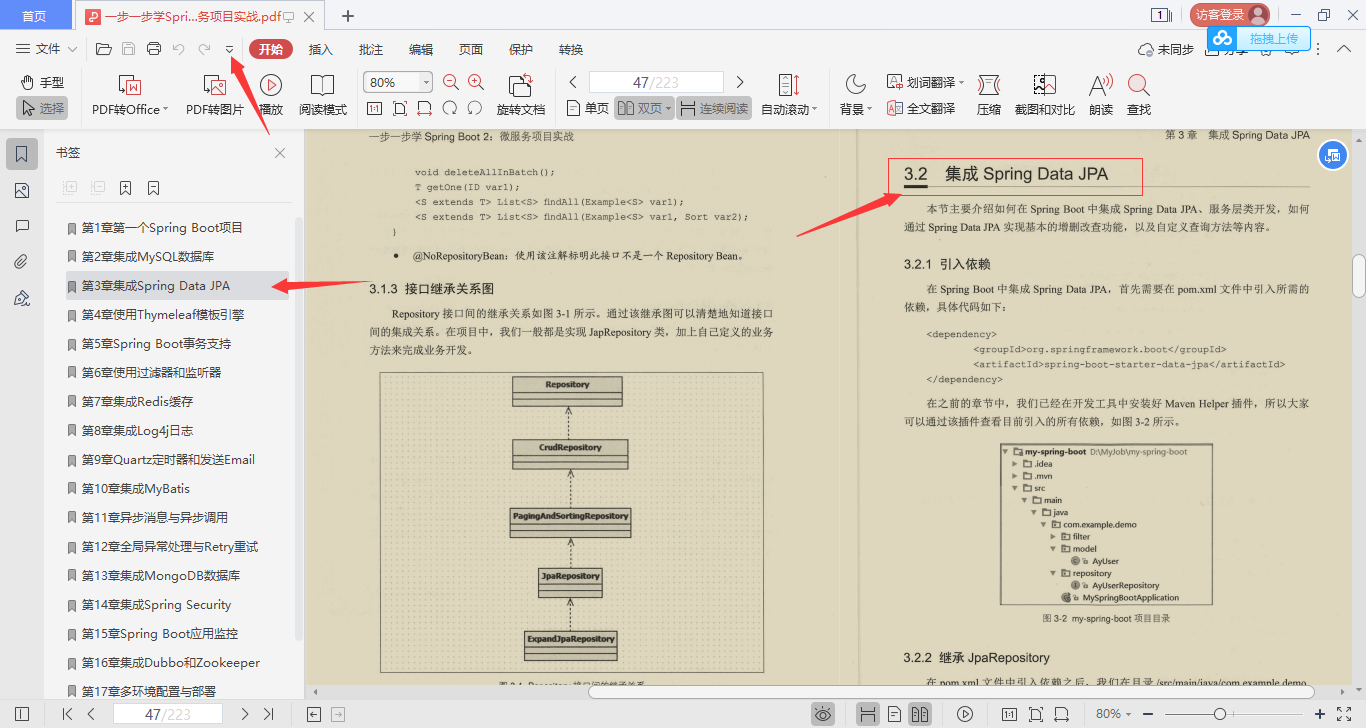Jump to first page in status bar
Screen dimensions: 1366x728
click(x=67, y=714)
